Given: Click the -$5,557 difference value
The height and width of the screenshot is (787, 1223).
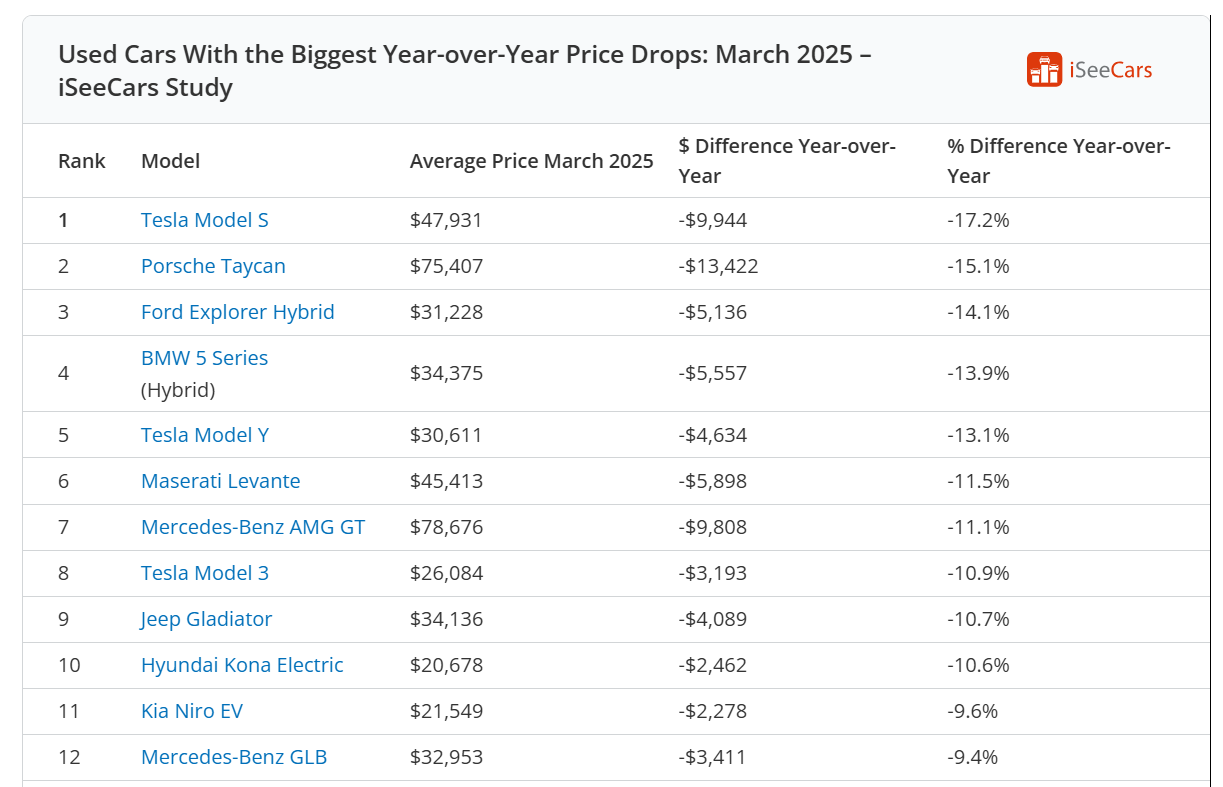Looking at the screenshot, I should [x=713, y=373].
